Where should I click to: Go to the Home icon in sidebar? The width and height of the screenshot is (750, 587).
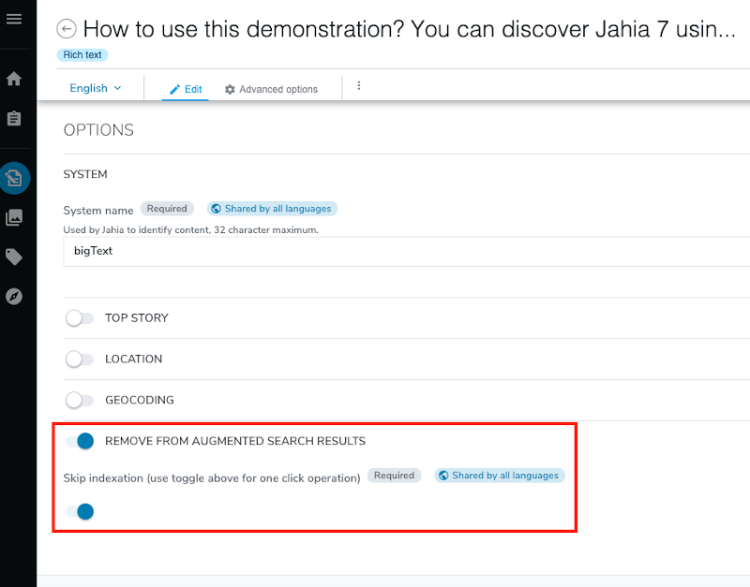click(x=14, y=78)
